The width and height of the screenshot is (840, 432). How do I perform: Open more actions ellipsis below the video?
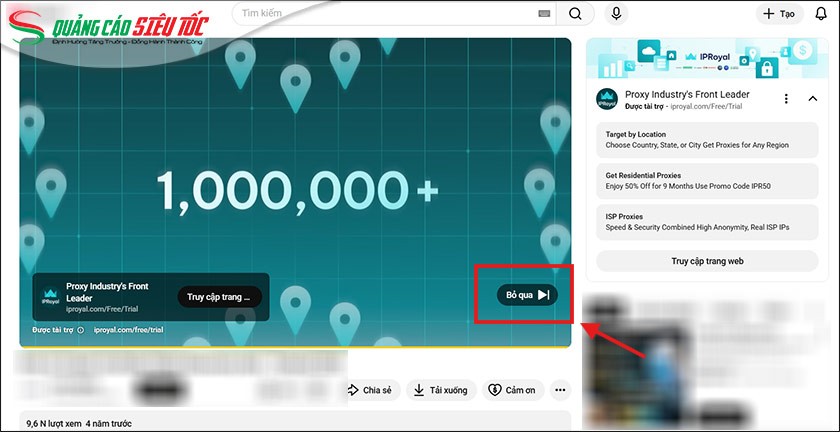click(560, 390)
